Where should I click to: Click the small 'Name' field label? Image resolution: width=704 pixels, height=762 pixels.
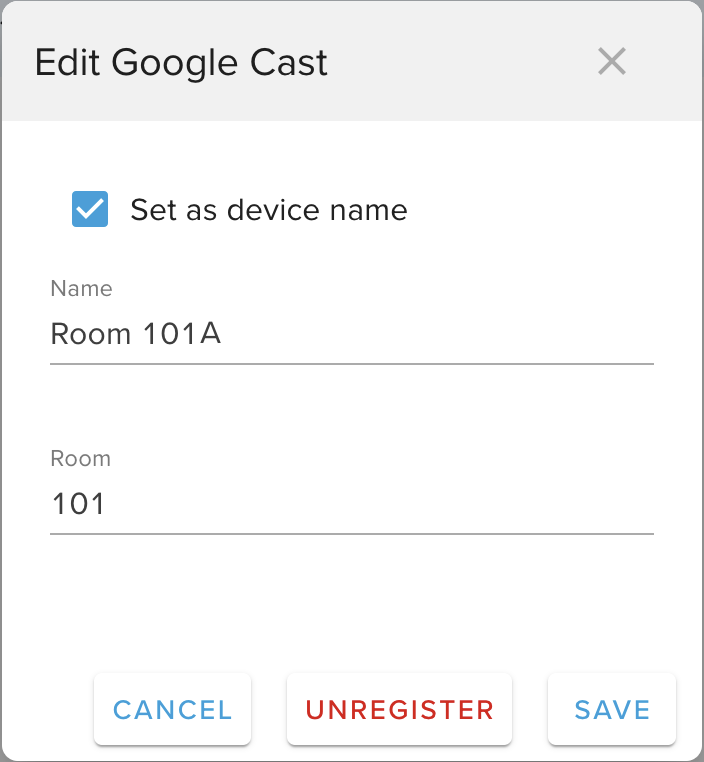click(81, 289)
